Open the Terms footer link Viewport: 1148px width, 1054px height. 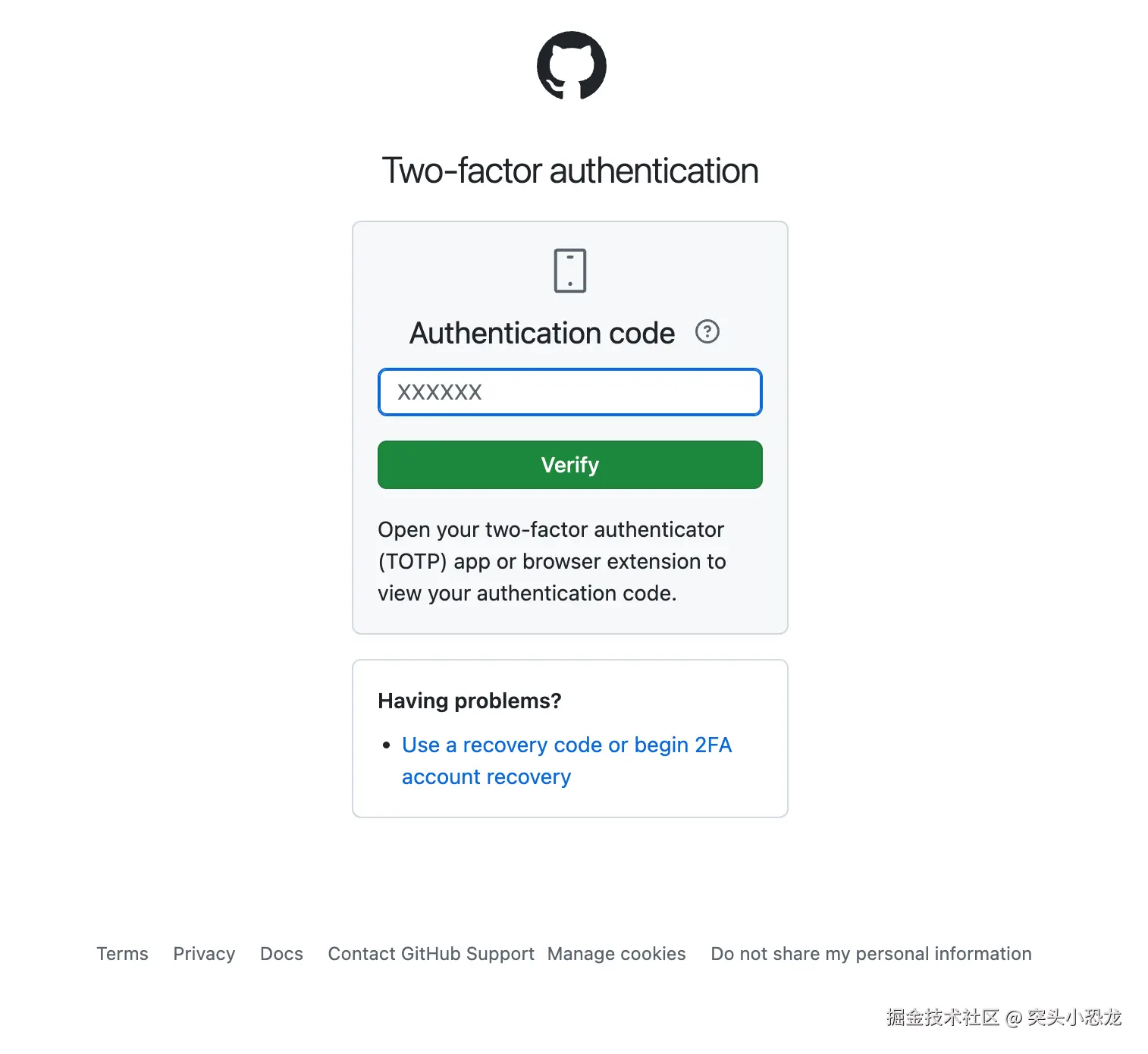point(122,954)
